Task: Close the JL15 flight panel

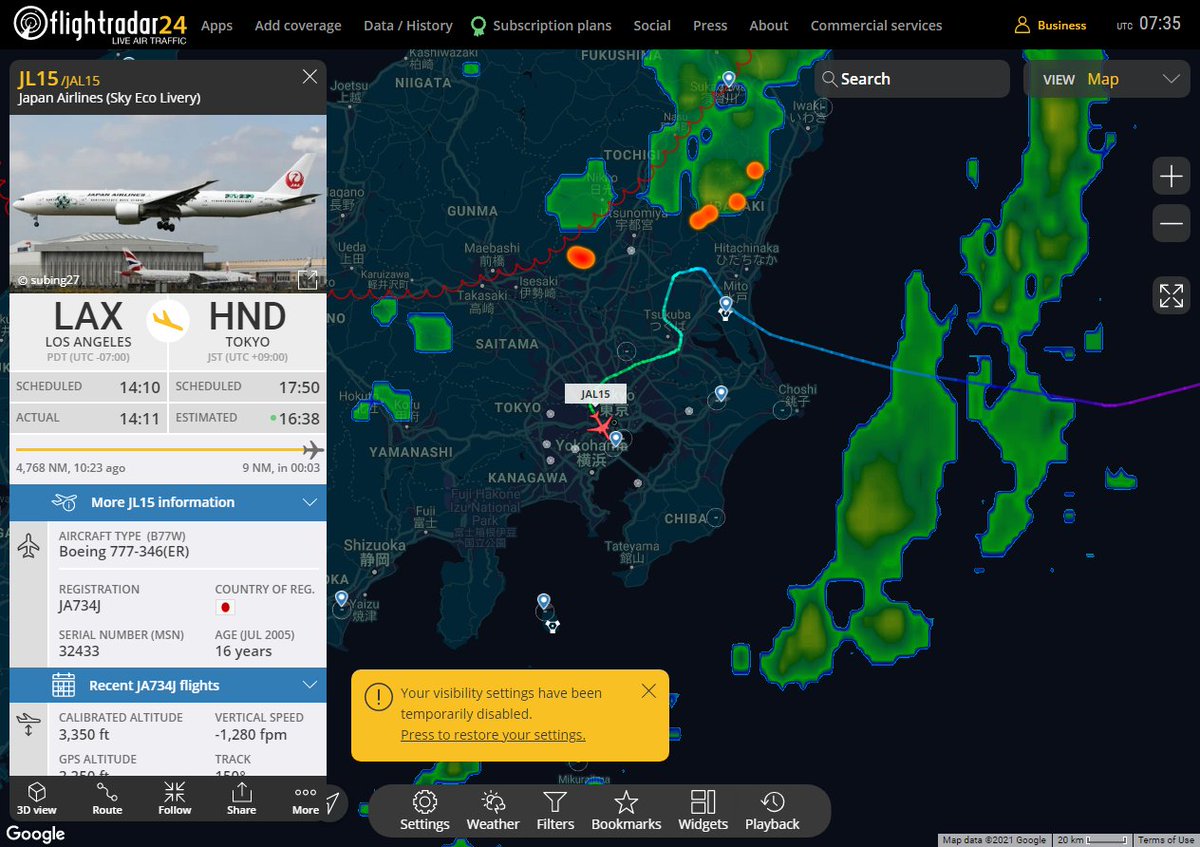Action: pos(310,76)
